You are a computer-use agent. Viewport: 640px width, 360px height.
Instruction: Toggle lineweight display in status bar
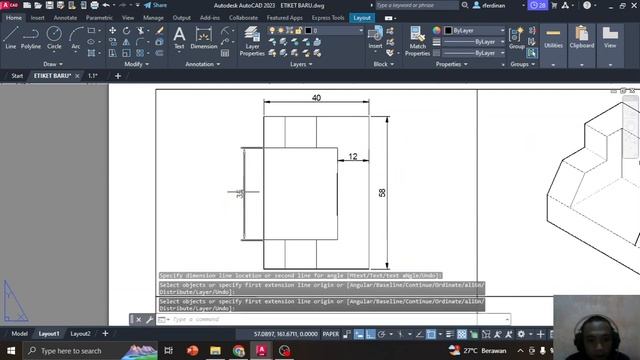(x=449, y=334)
